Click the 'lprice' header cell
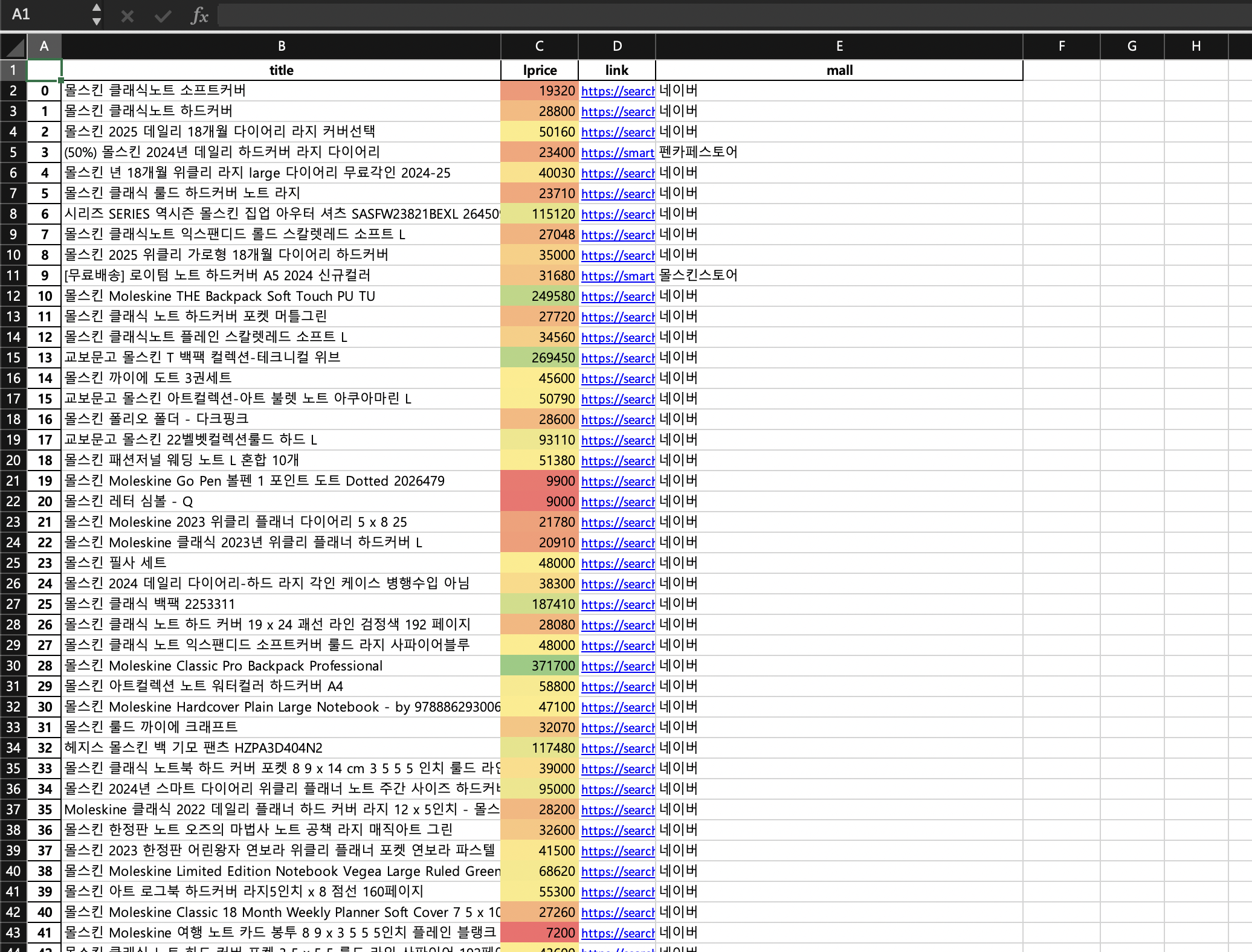The width and height of the screenshot is (1252, 952). (x=539, y=70)
